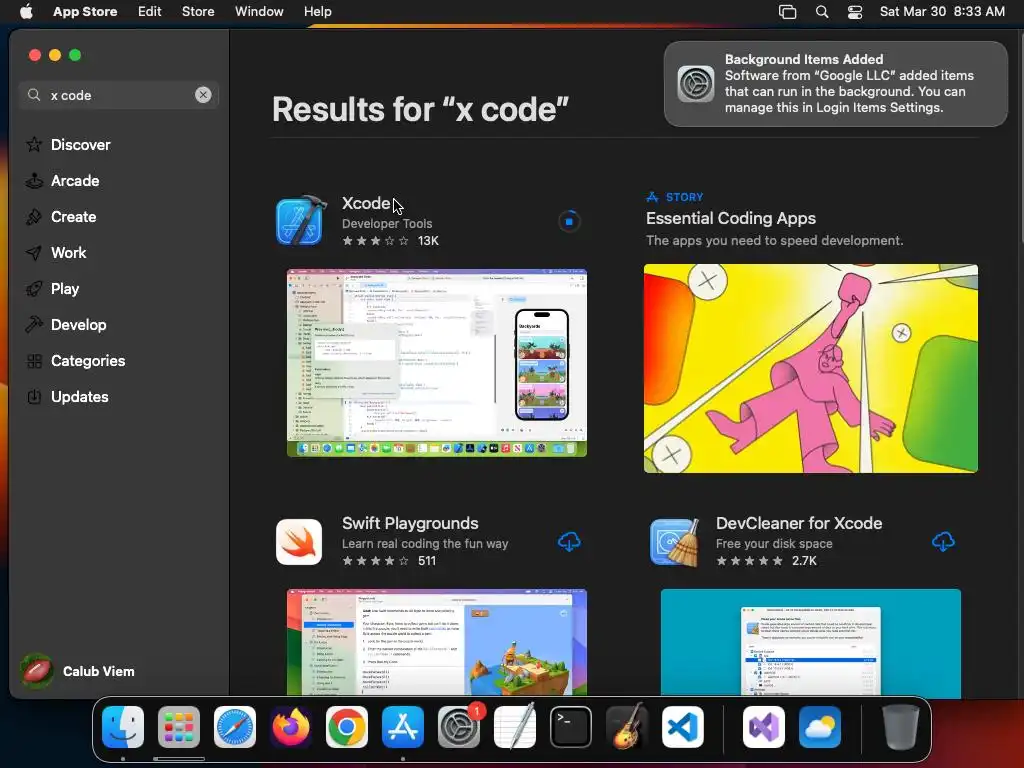Open the Weather app in Dock
The width and height of the screenshot is (1024, 768).
[x=820, y=727]
